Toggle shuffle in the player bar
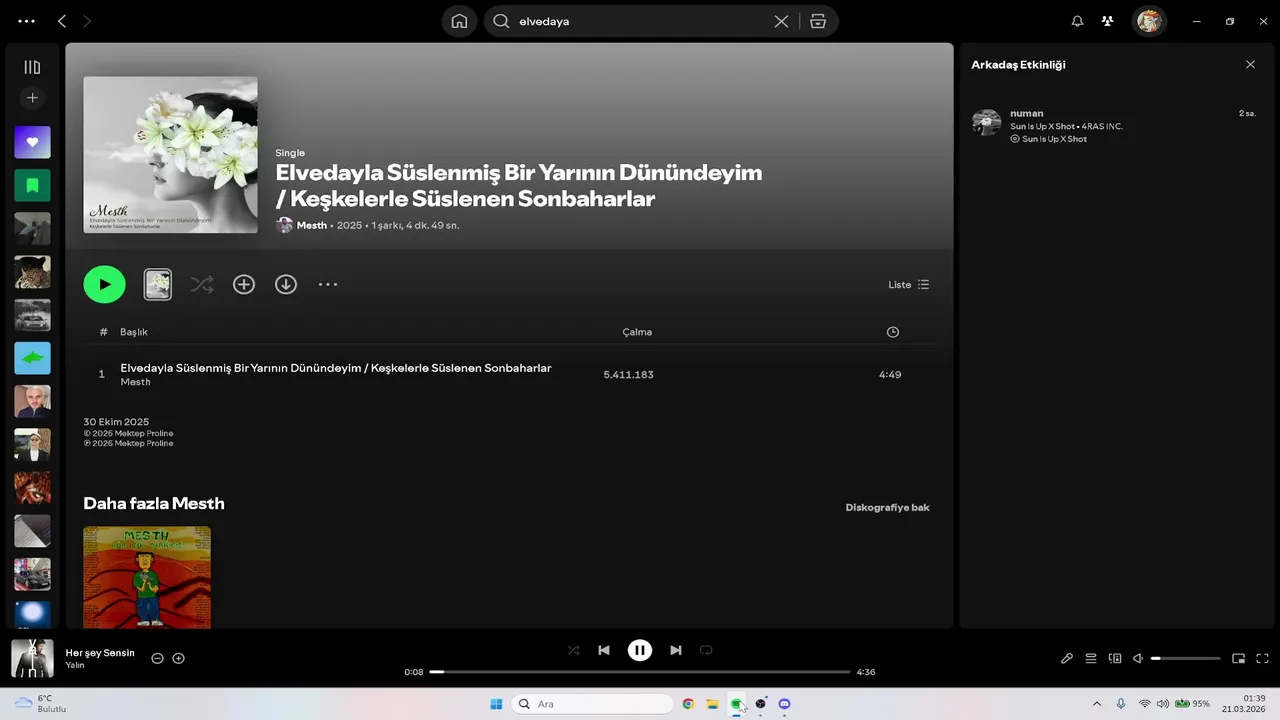Viewport: 1280px width, 720px height. point(574,650)
